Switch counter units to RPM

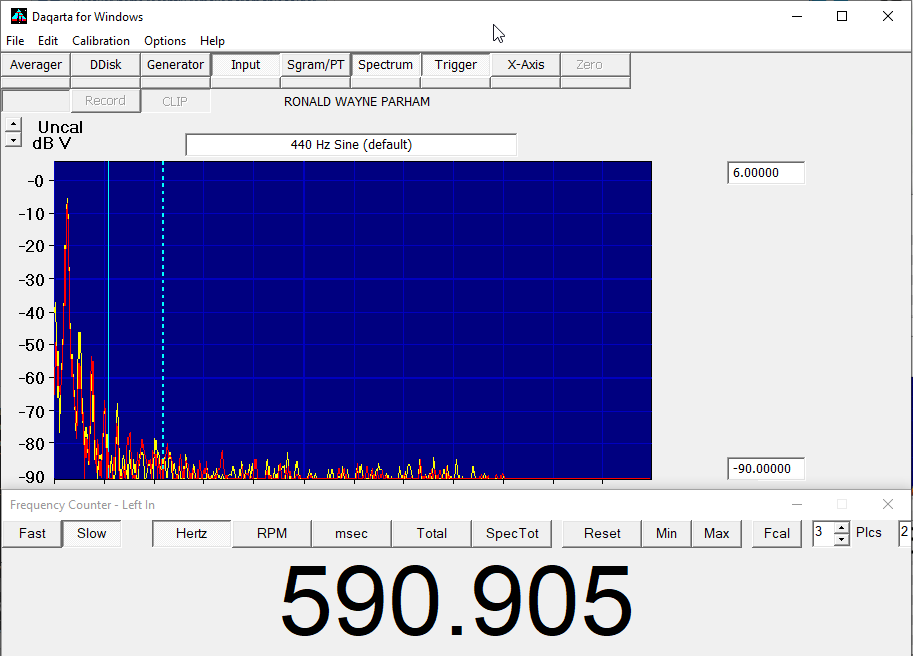[x=271, y=534]
